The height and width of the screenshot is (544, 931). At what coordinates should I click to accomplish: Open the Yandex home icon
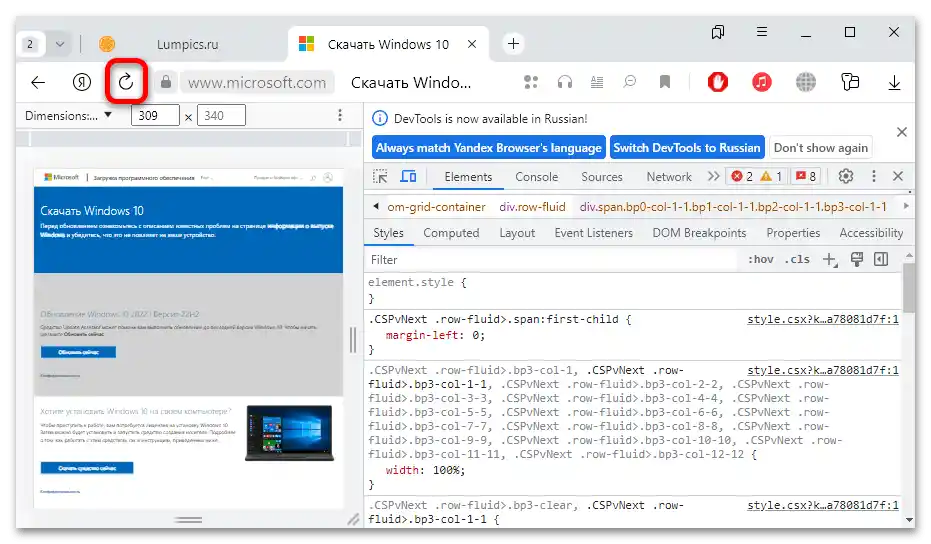coord(82,82)
